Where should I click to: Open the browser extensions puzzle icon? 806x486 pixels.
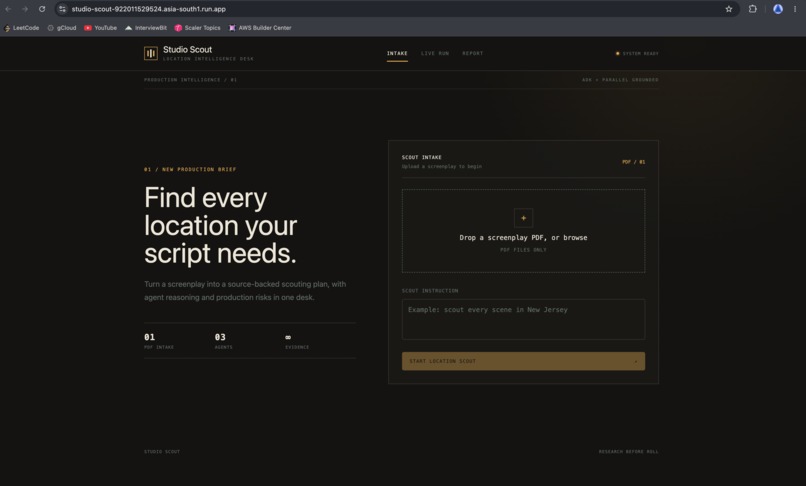coord(753,9)
